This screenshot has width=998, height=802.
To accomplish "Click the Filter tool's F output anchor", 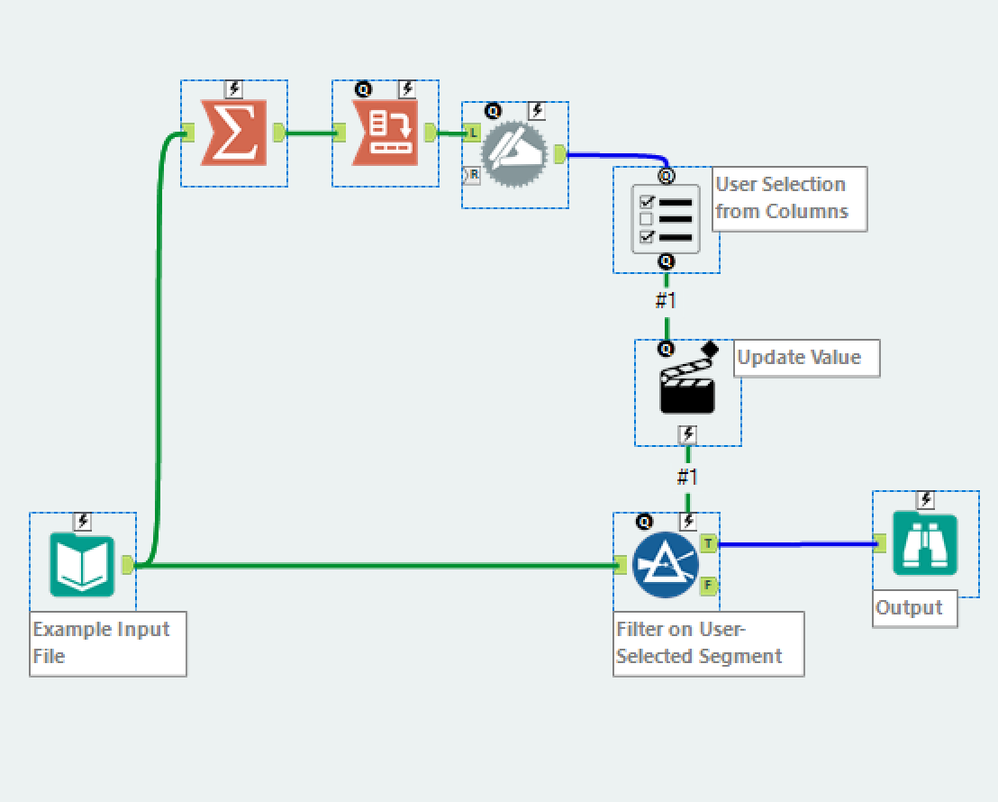I will [x=708, y=585].
